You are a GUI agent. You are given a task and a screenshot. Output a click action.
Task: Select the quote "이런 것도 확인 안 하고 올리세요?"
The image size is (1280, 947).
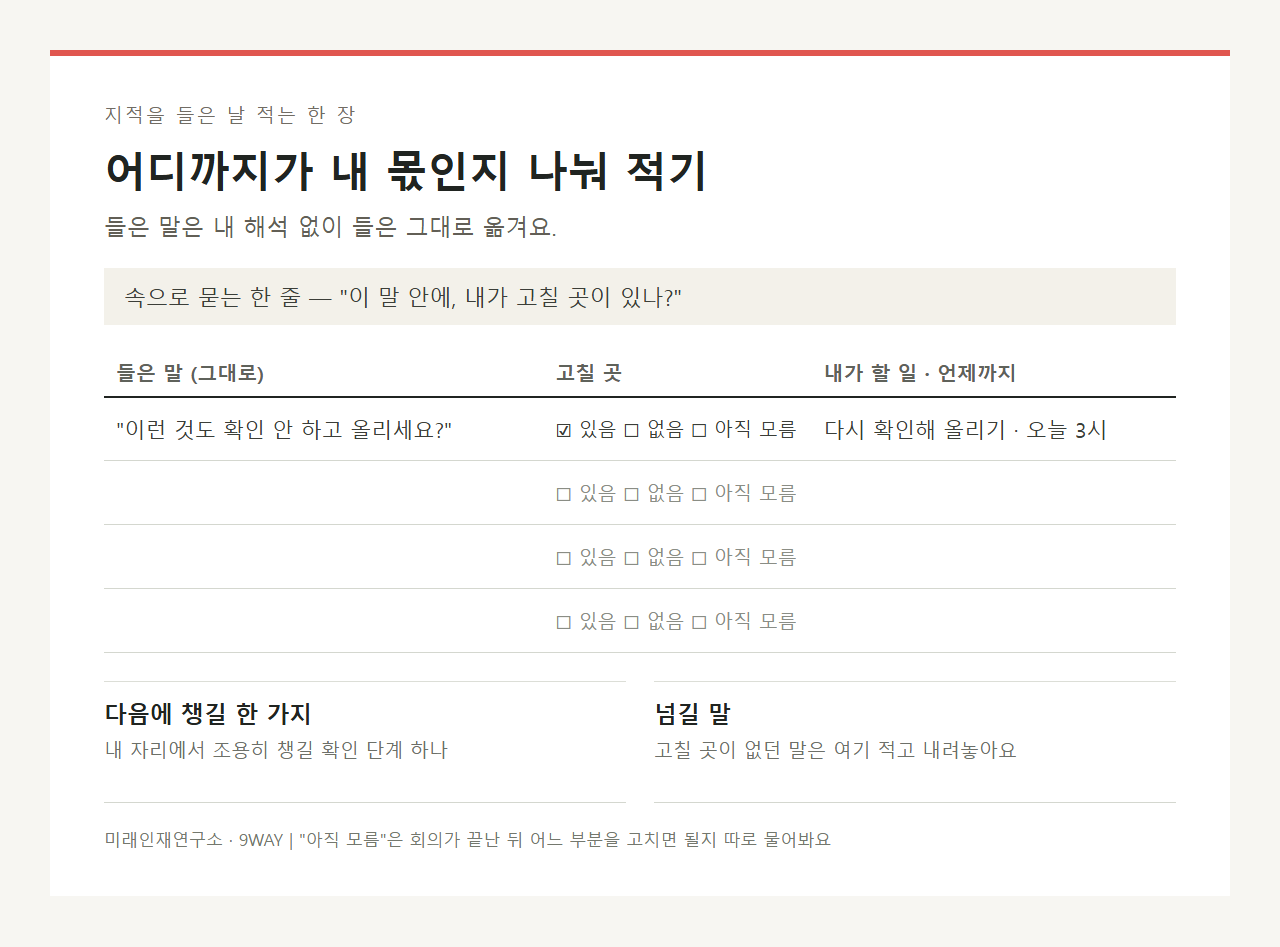[284, 430]
